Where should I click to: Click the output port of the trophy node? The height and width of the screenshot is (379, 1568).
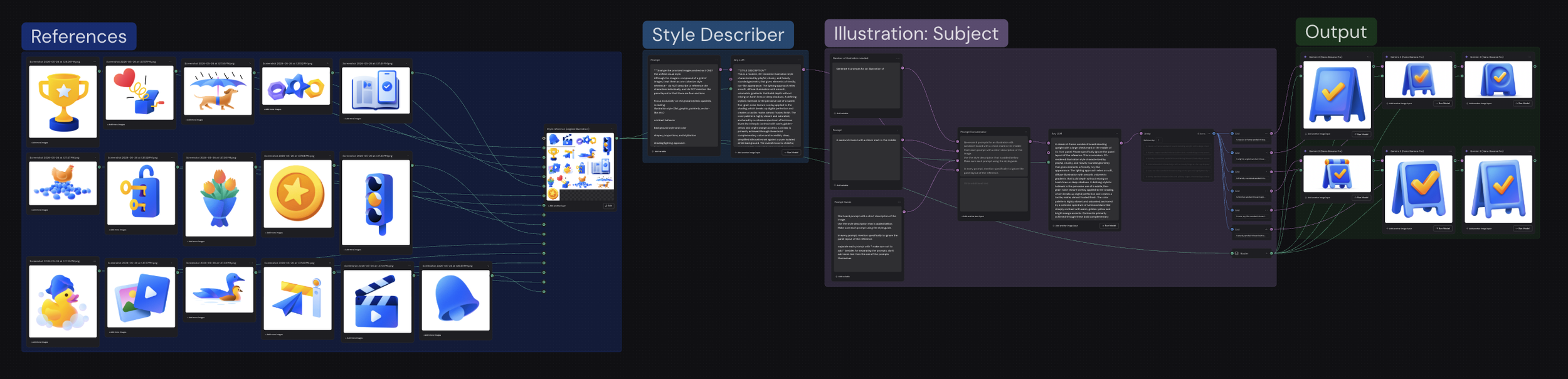(x=99, y=71)
